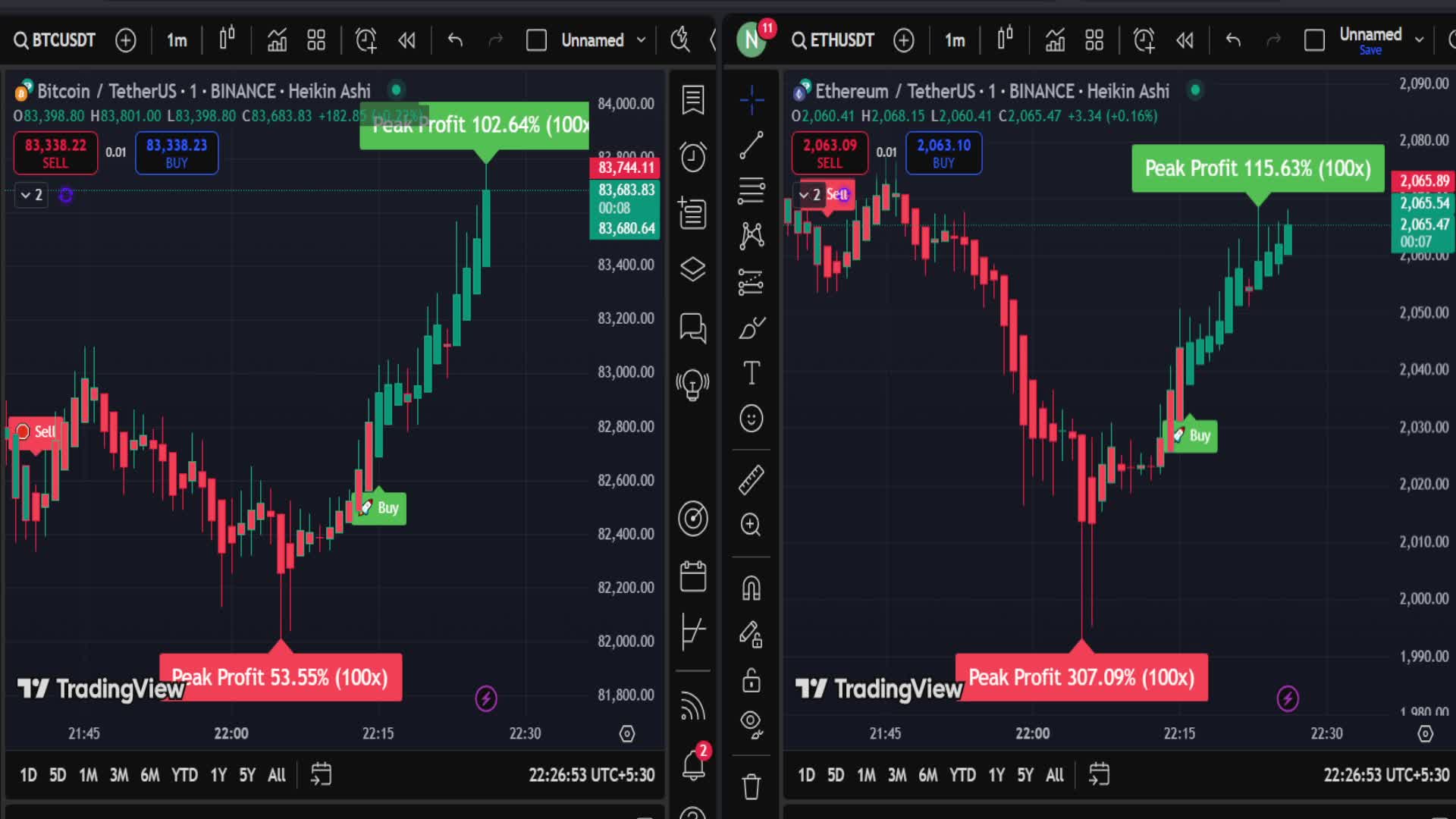Select 5Y range on ETH chart
The width and height of the screenshot is (1456, 819).
coord(1025,775)
